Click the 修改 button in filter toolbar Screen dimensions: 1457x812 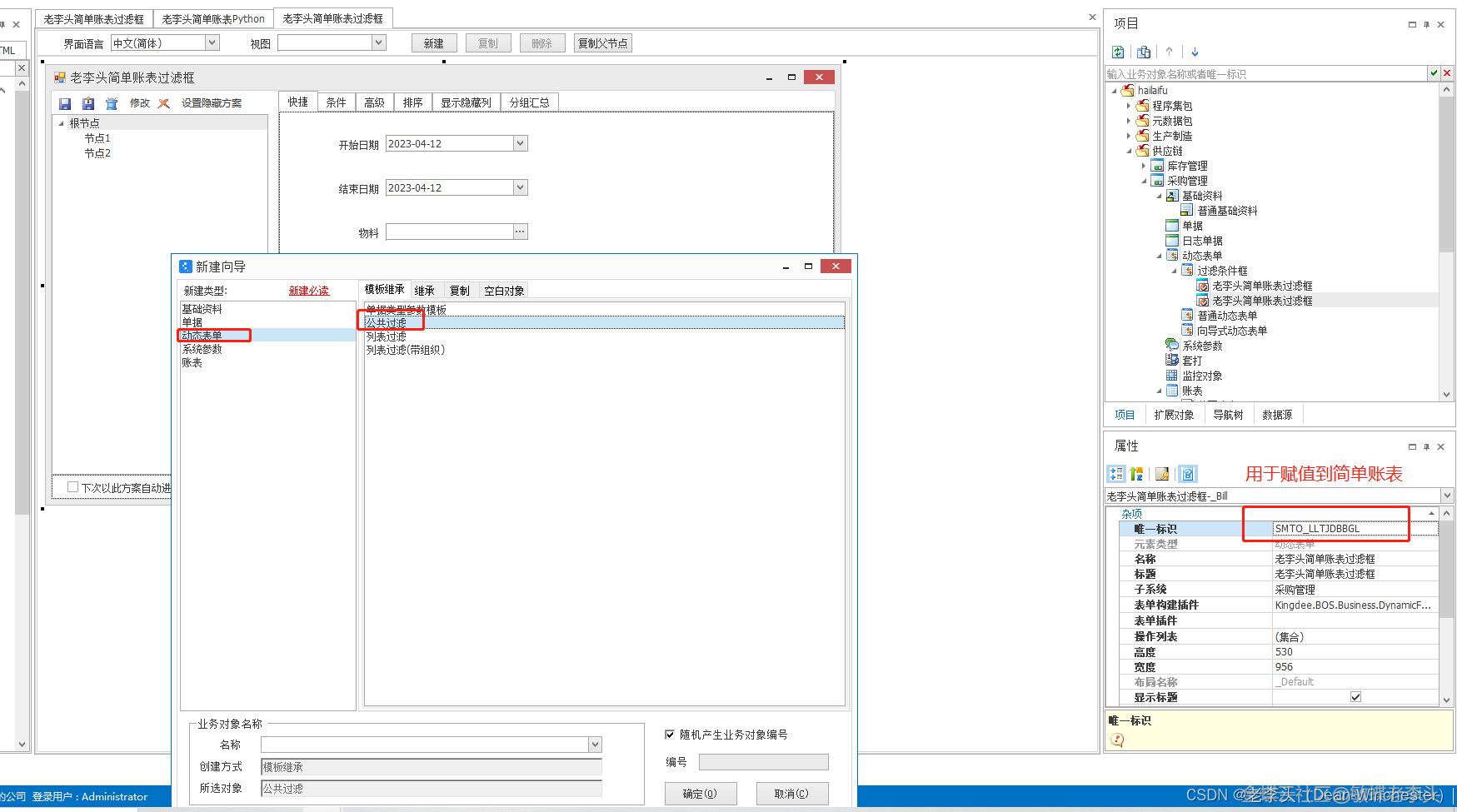pos(139,103)
